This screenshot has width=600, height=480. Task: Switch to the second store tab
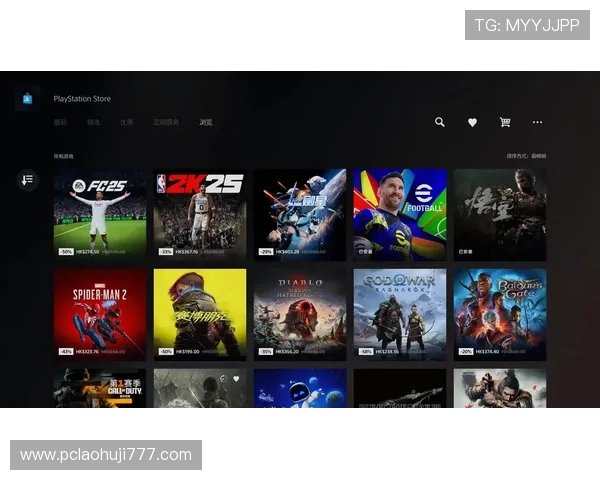pyautogui.click(x=93, y=122)
